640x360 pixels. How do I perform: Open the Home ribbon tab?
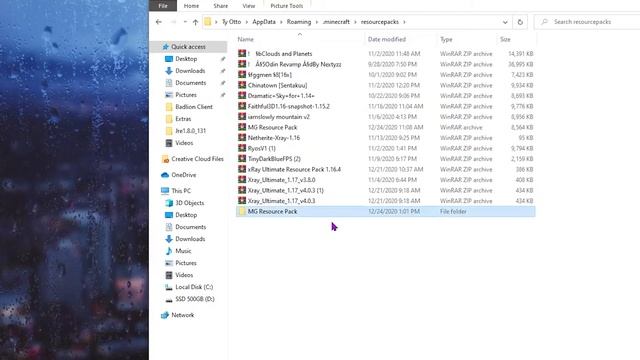point(191,6)
